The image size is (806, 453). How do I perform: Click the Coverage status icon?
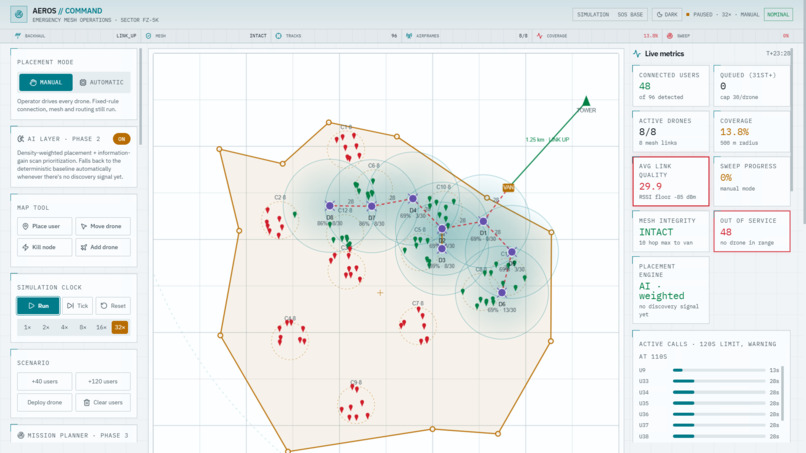pos(539,36)
